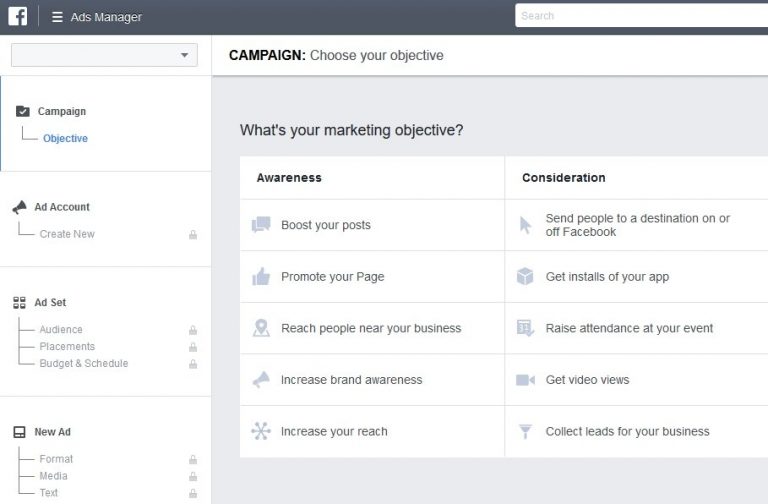Viewport: 768px width, 504px height.
Task: Click the "What's your marketing objective?" heading
Action: pos(351,130)
